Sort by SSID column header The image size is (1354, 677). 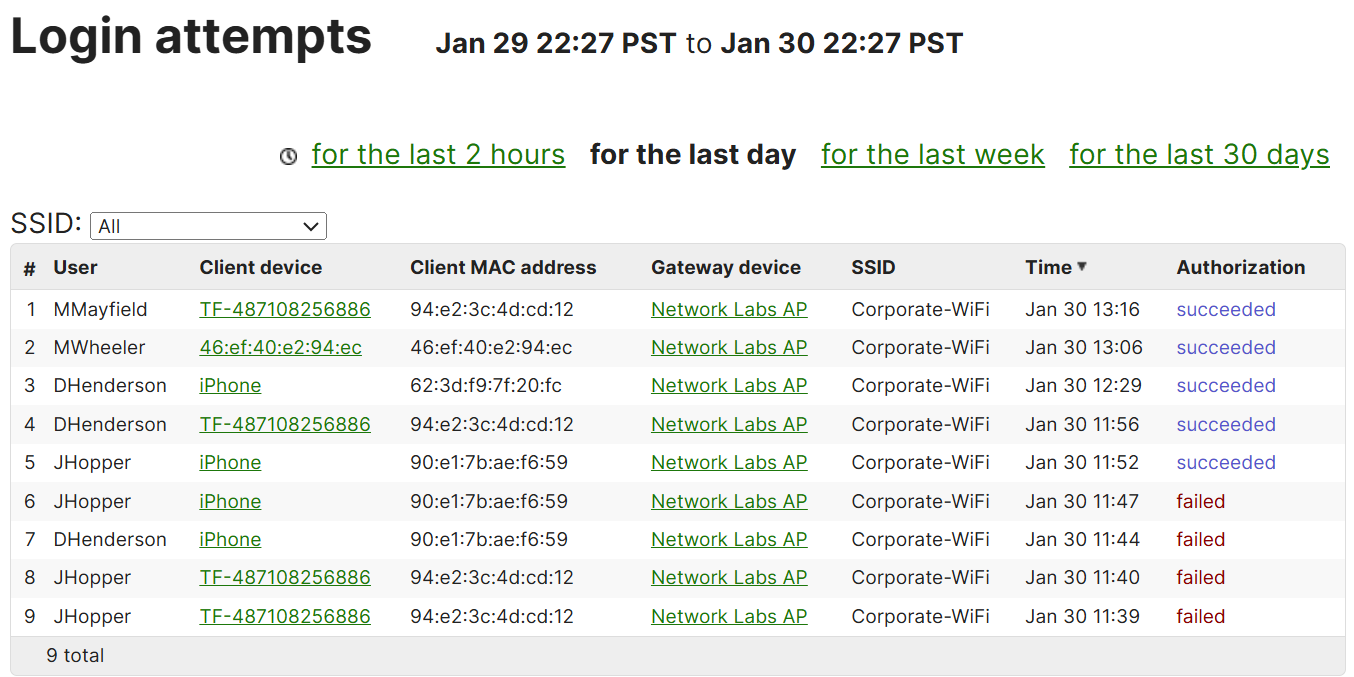click(873, 267)
